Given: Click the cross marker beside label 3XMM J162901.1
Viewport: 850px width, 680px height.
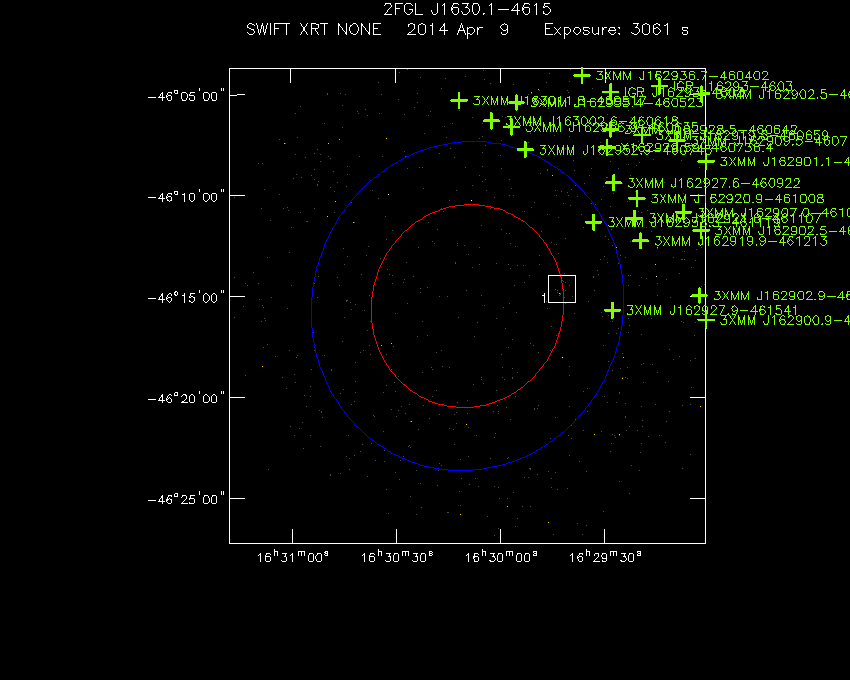Looking at the screenshot, I should (x=706, y=162).
